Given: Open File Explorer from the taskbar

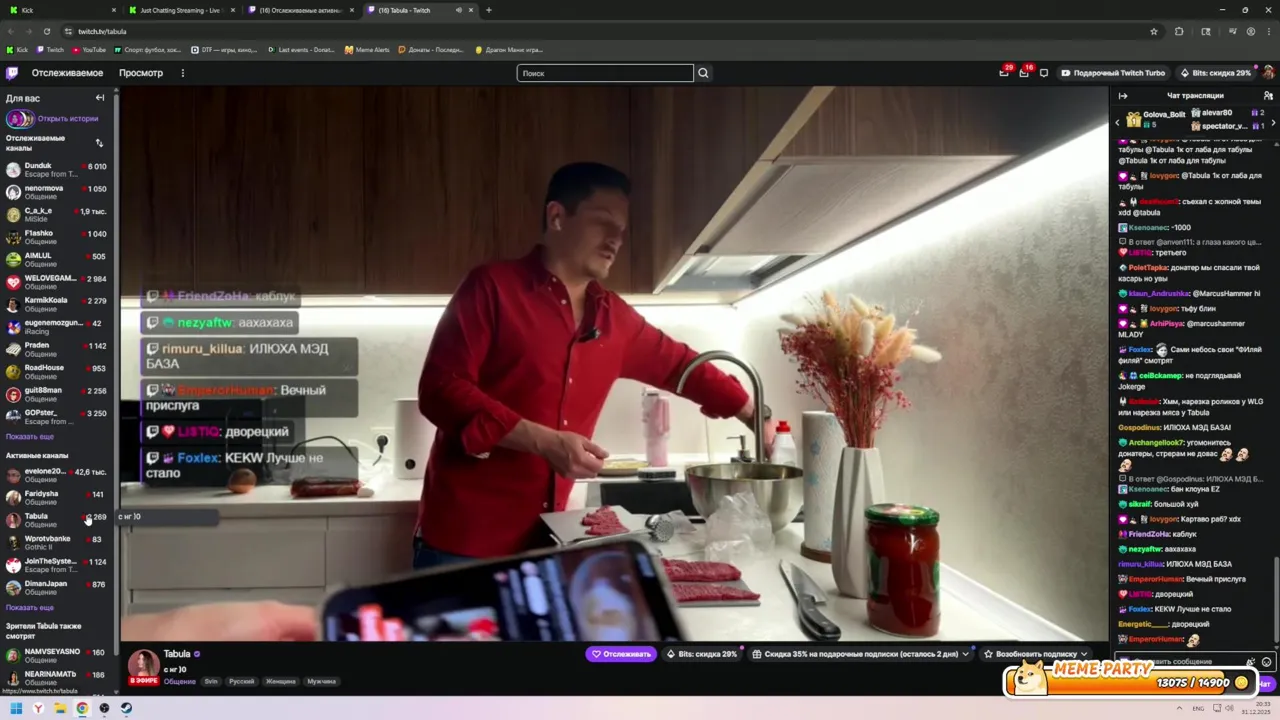Looking at the screenshot, I should click(x=60, y=708).
